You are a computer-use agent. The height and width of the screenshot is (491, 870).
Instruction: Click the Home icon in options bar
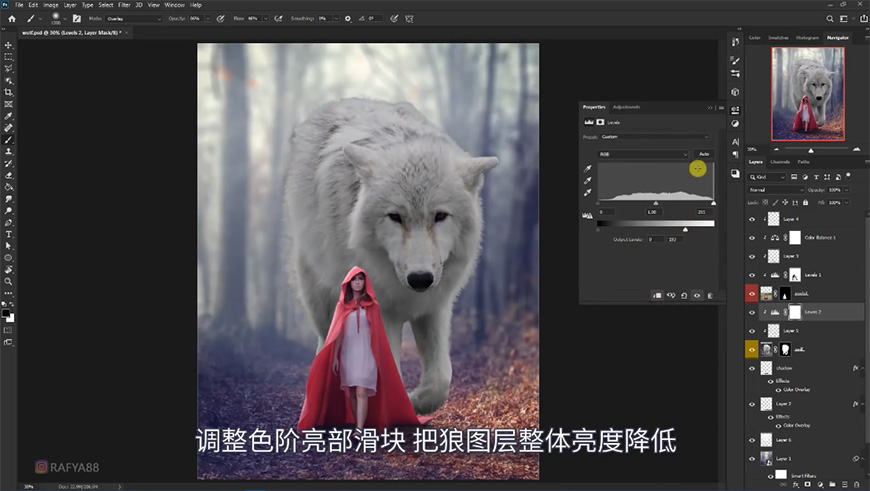point(12,18)
